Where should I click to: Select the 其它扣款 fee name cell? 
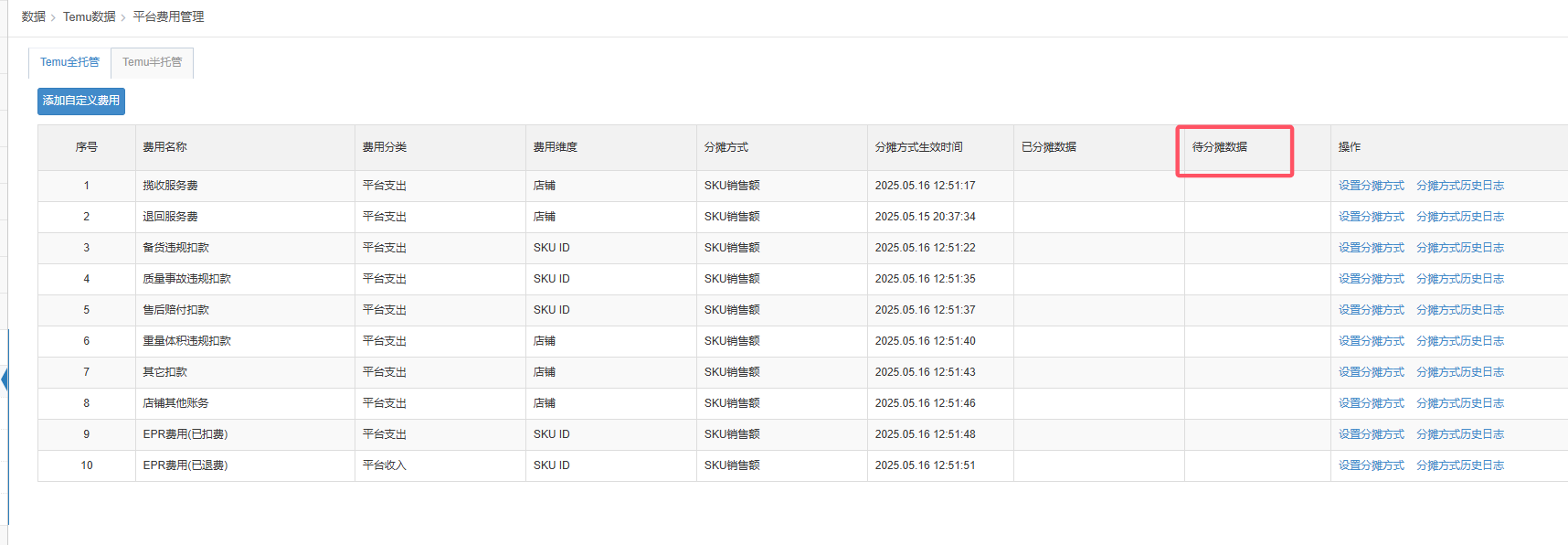coord(245,372)
